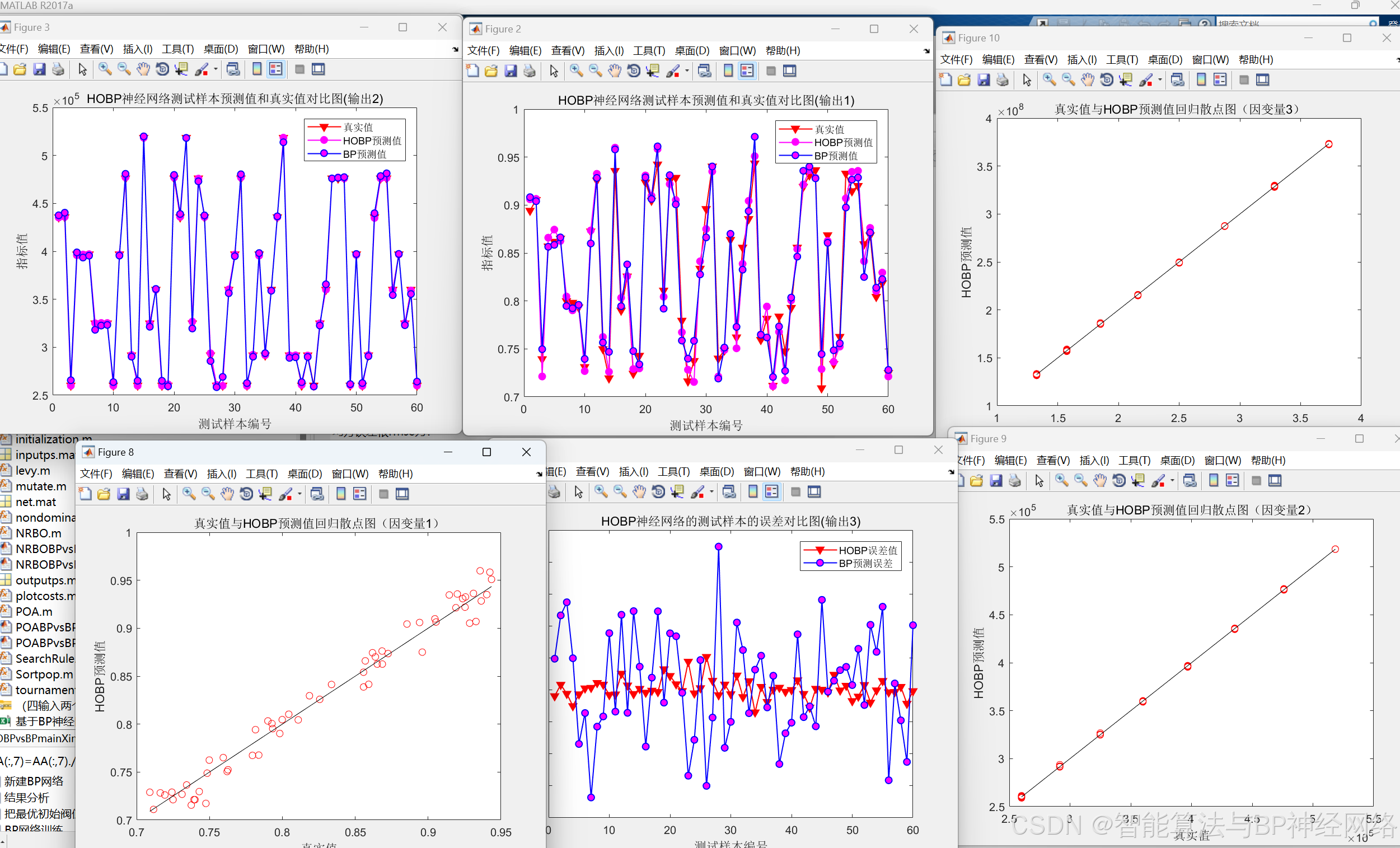Open 工具(T) menu in Figure 8
The width and height of the screenshot is (1400, 848).
point(261,474)
